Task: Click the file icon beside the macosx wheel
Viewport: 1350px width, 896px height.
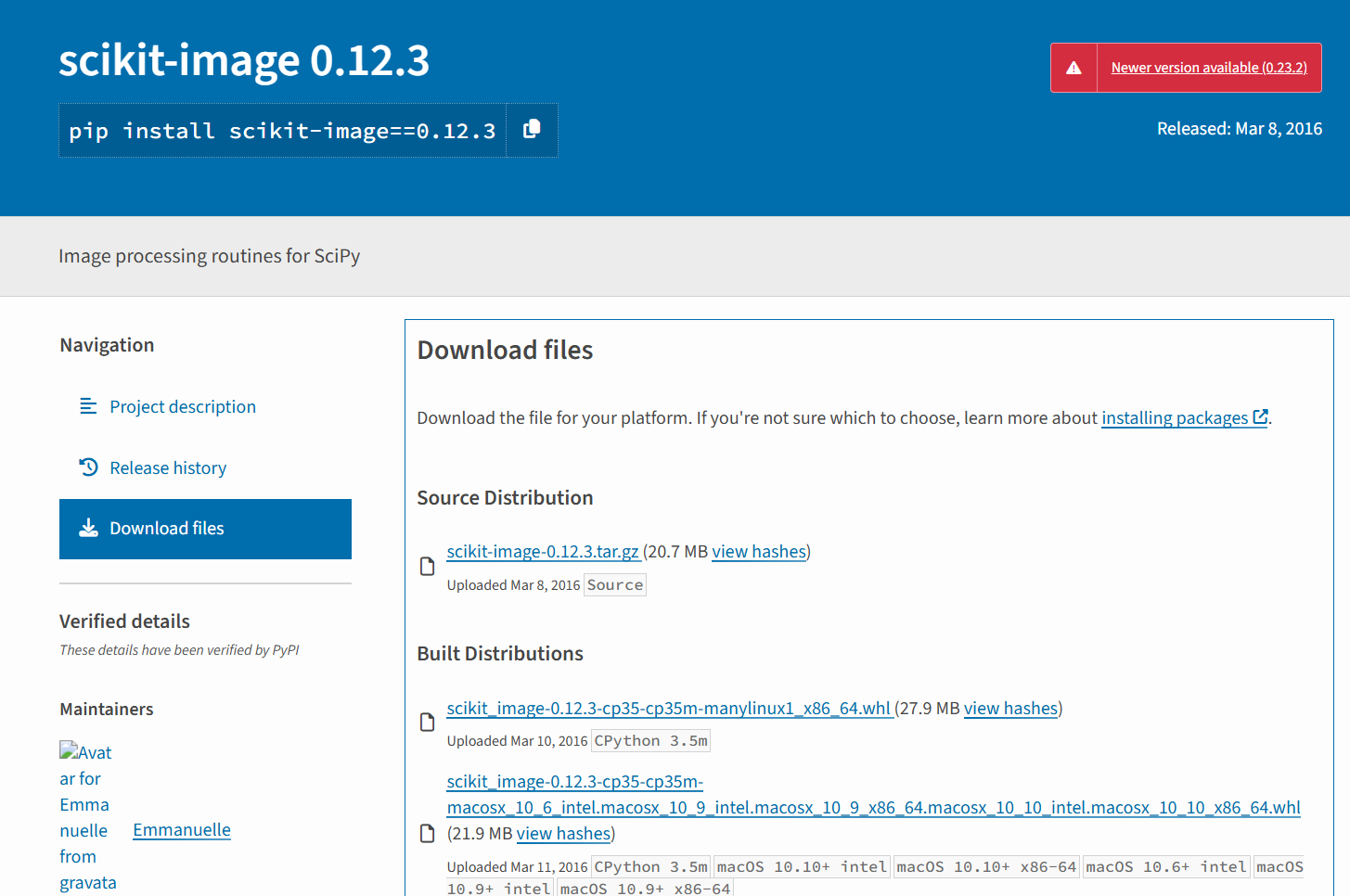Action: [x=427, y=833]
